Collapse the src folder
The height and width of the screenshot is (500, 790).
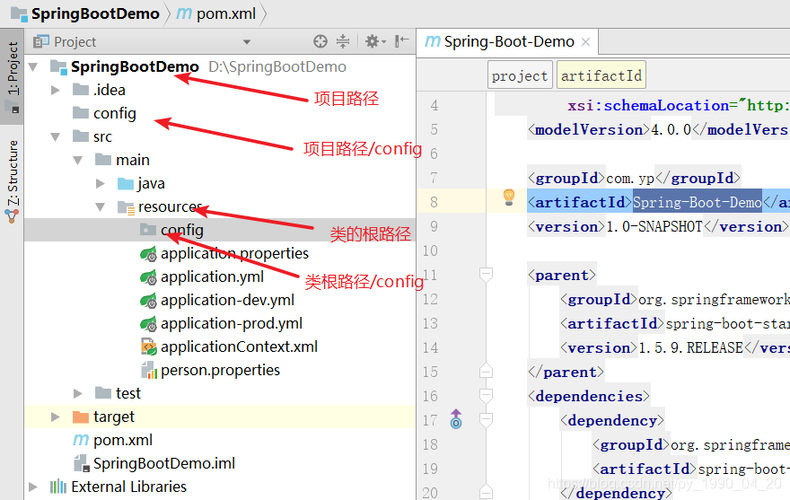click(55, 137)
